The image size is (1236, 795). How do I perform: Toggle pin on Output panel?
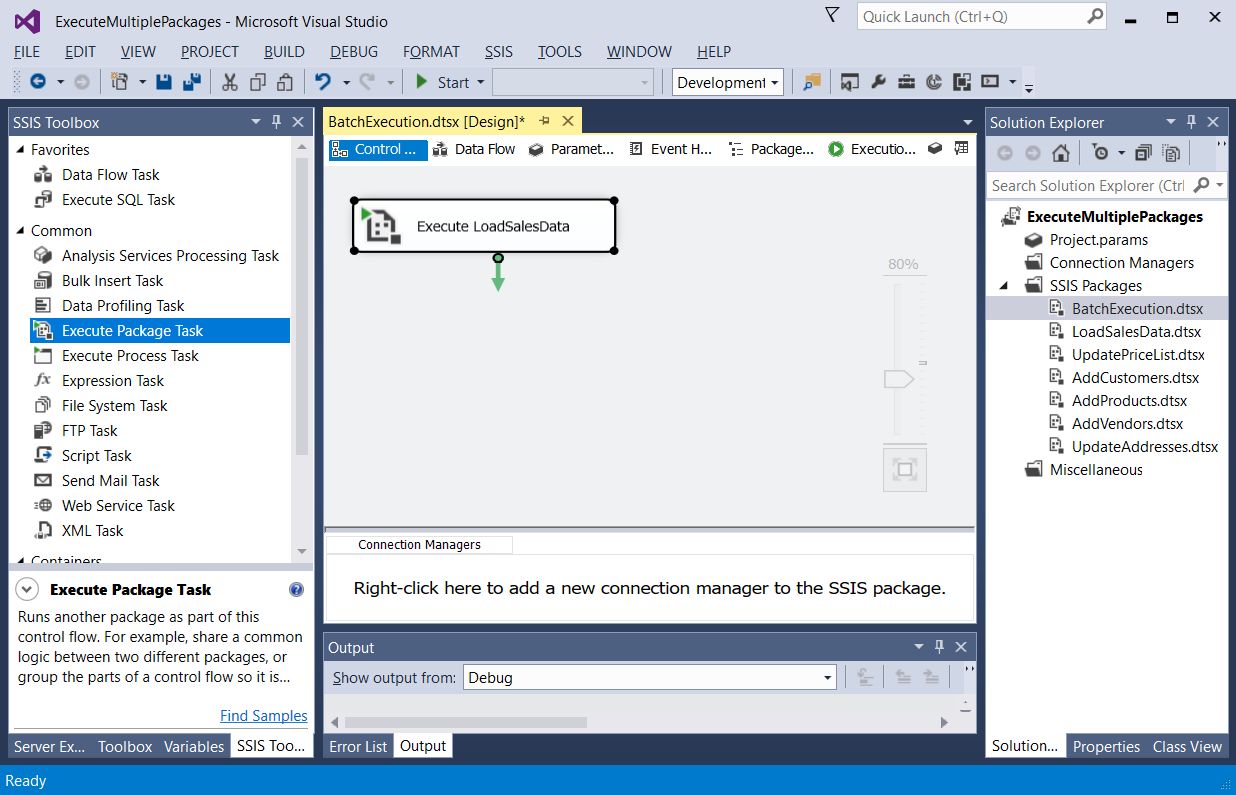(939, 647)
